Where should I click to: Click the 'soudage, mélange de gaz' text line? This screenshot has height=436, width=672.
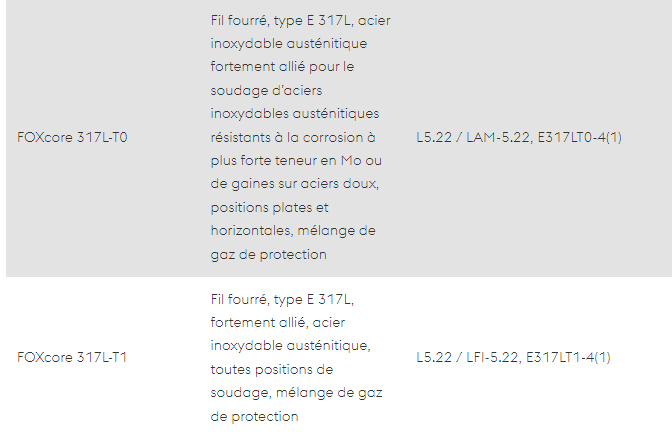click(297, 393)
